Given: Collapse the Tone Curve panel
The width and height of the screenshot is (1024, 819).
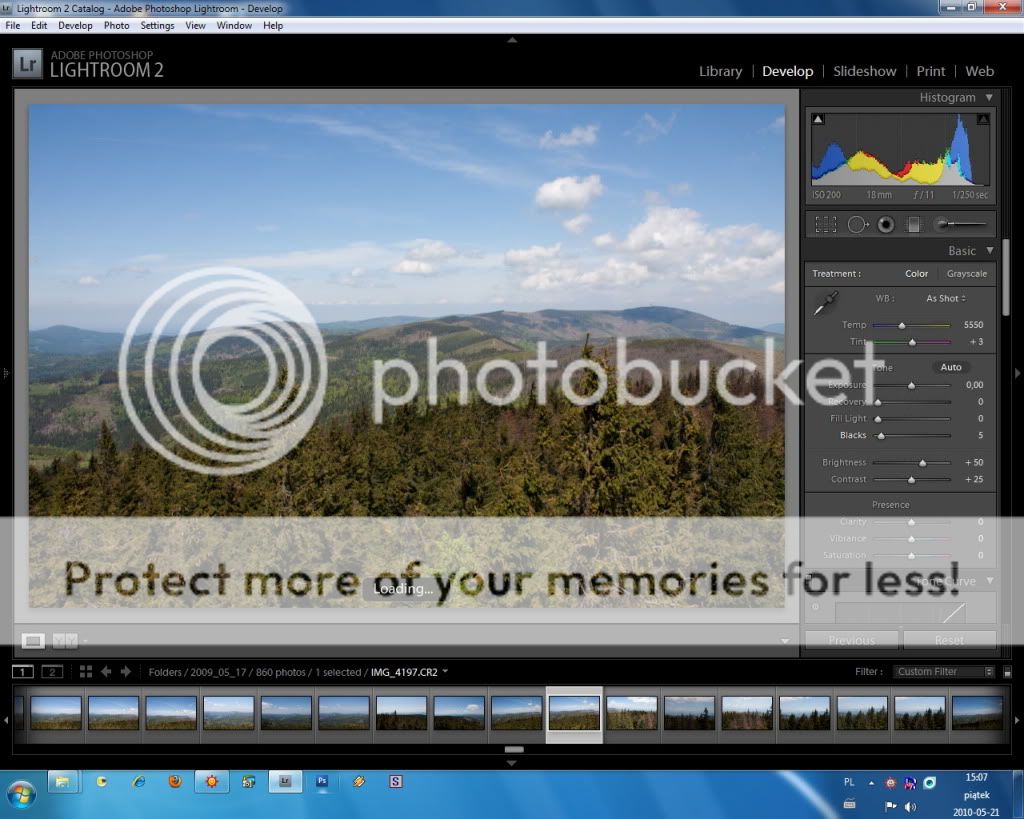Looking at the screenshot, I should pos(990,581).
